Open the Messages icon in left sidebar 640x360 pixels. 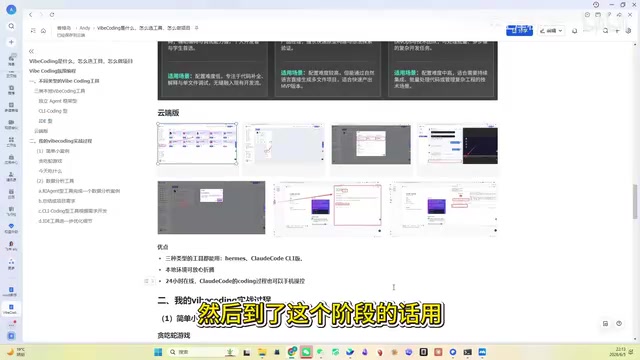(11, 60)
